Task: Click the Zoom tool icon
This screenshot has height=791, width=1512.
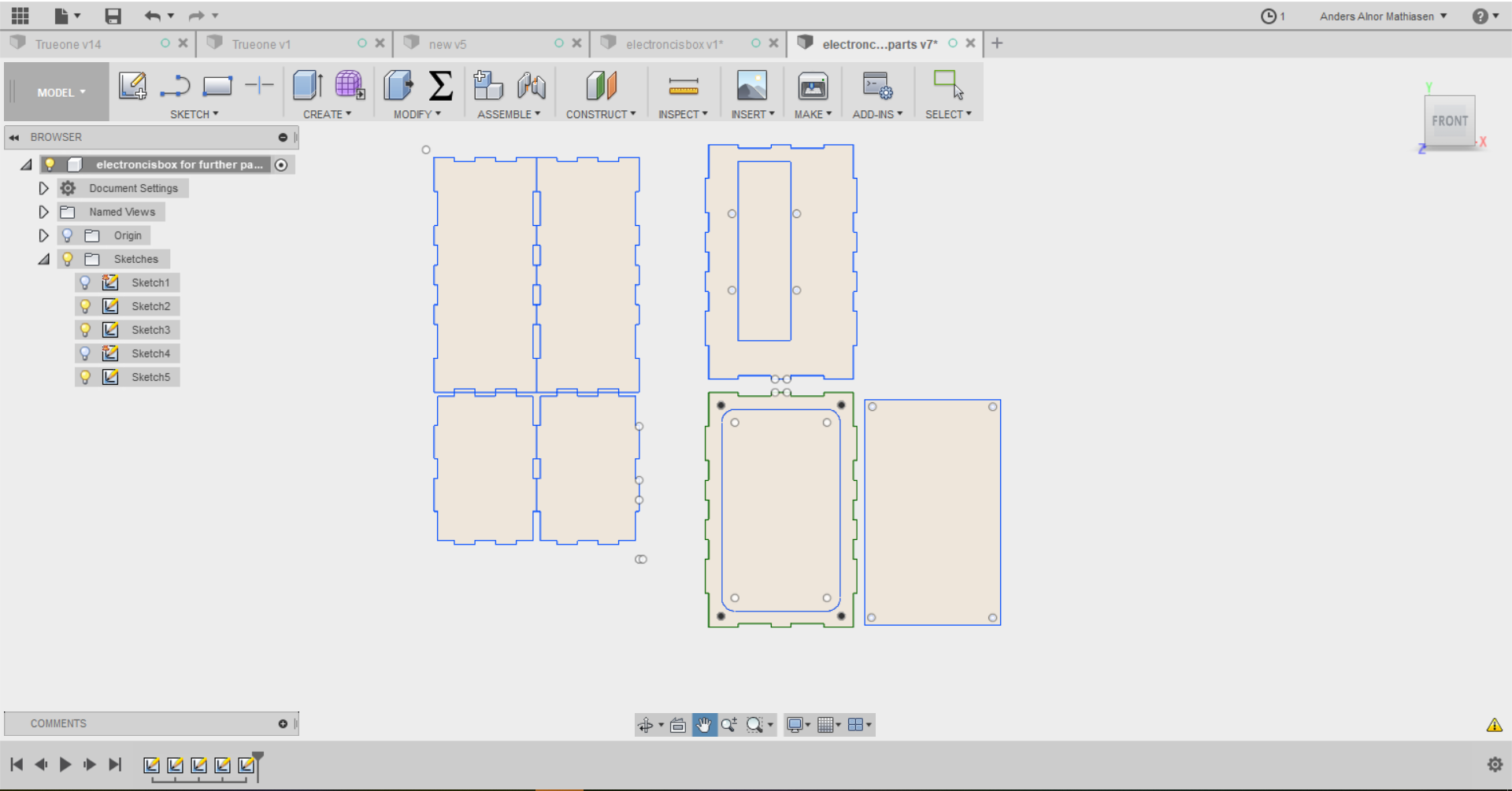Action: pos(729,725)
